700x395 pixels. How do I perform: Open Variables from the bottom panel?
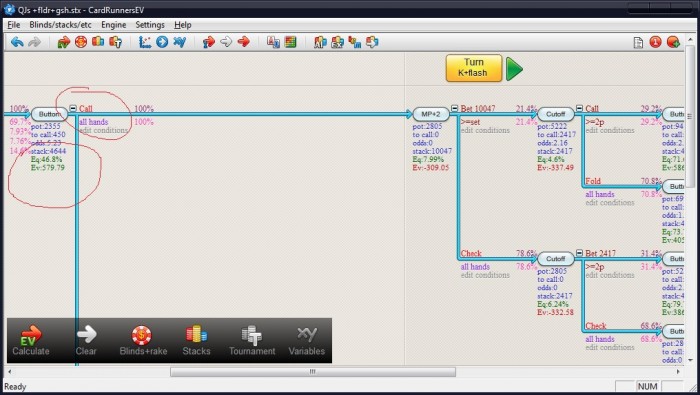[x=306, y=341]
